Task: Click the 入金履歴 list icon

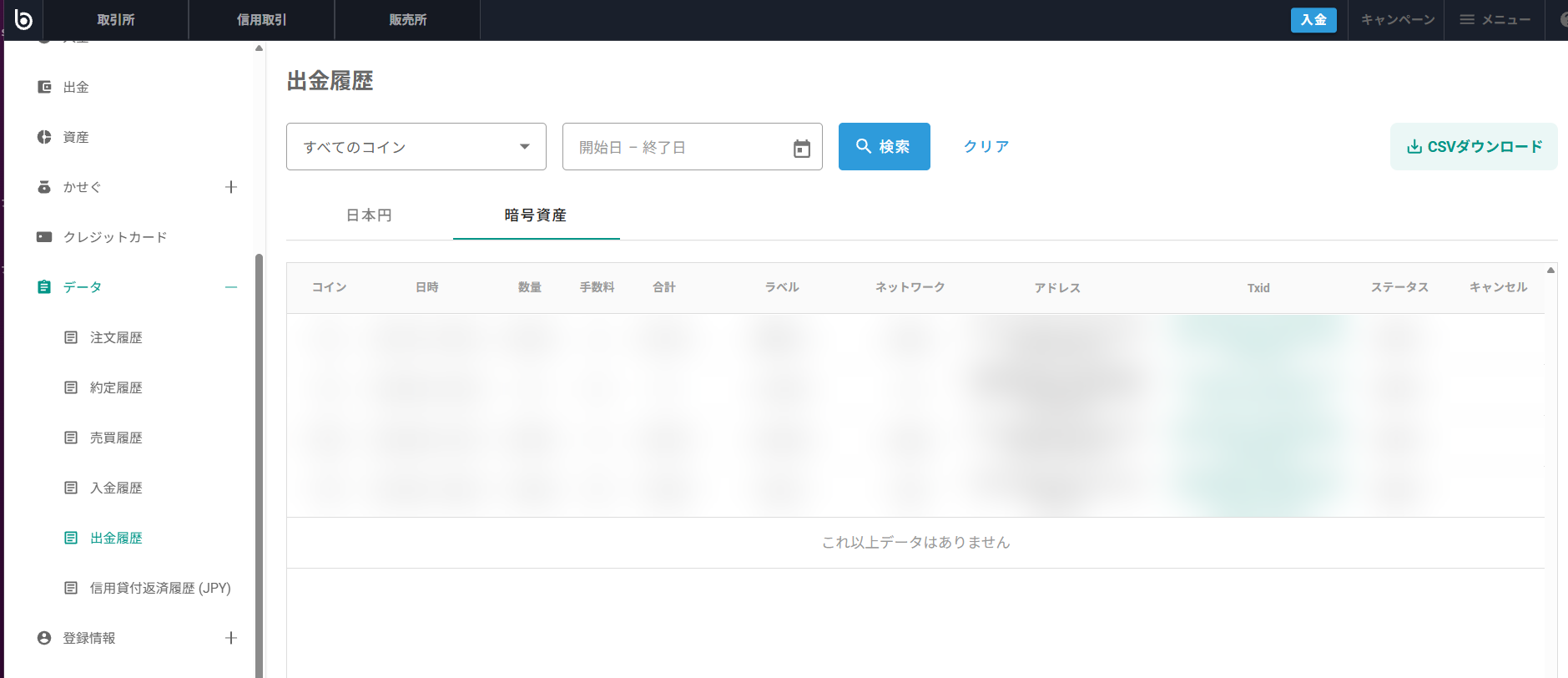Action: click(x=71, y=488)
